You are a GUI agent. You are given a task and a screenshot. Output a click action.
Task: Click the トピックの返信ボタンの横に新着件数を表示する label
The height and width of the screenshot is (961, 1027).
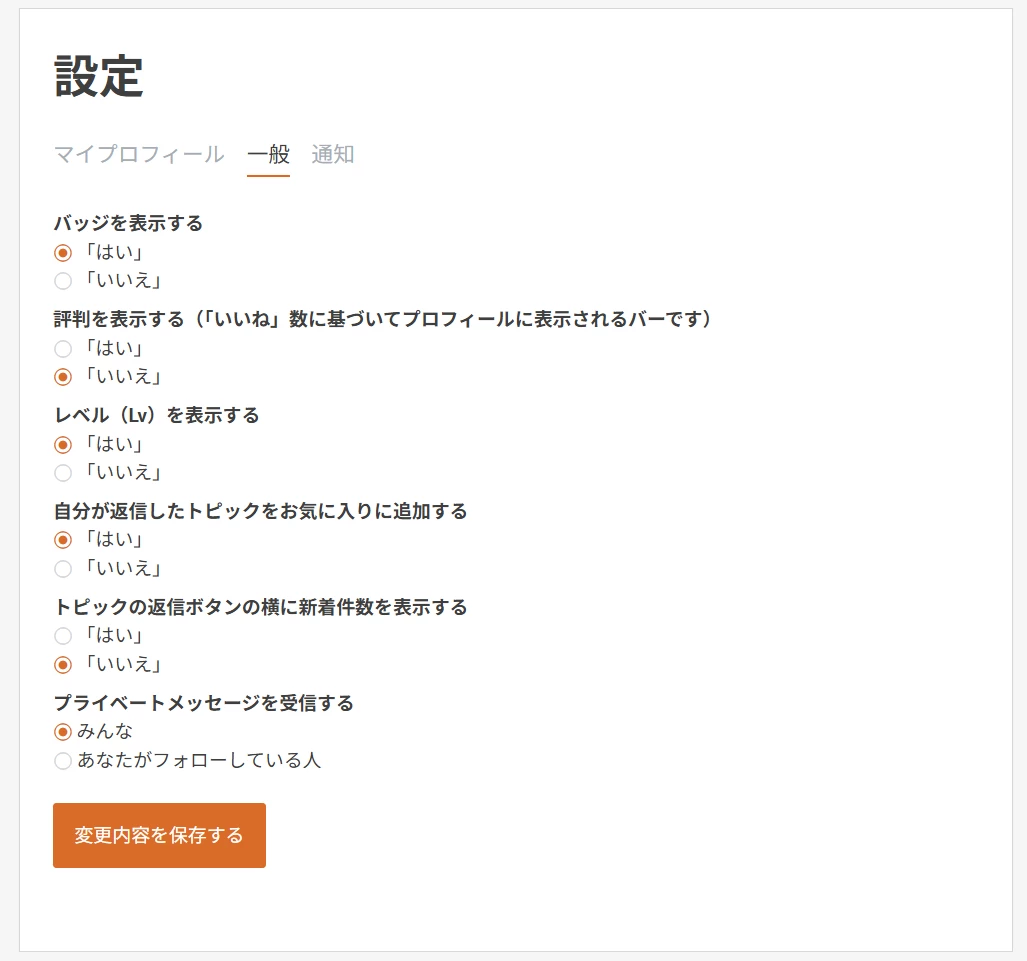(261, 607)
